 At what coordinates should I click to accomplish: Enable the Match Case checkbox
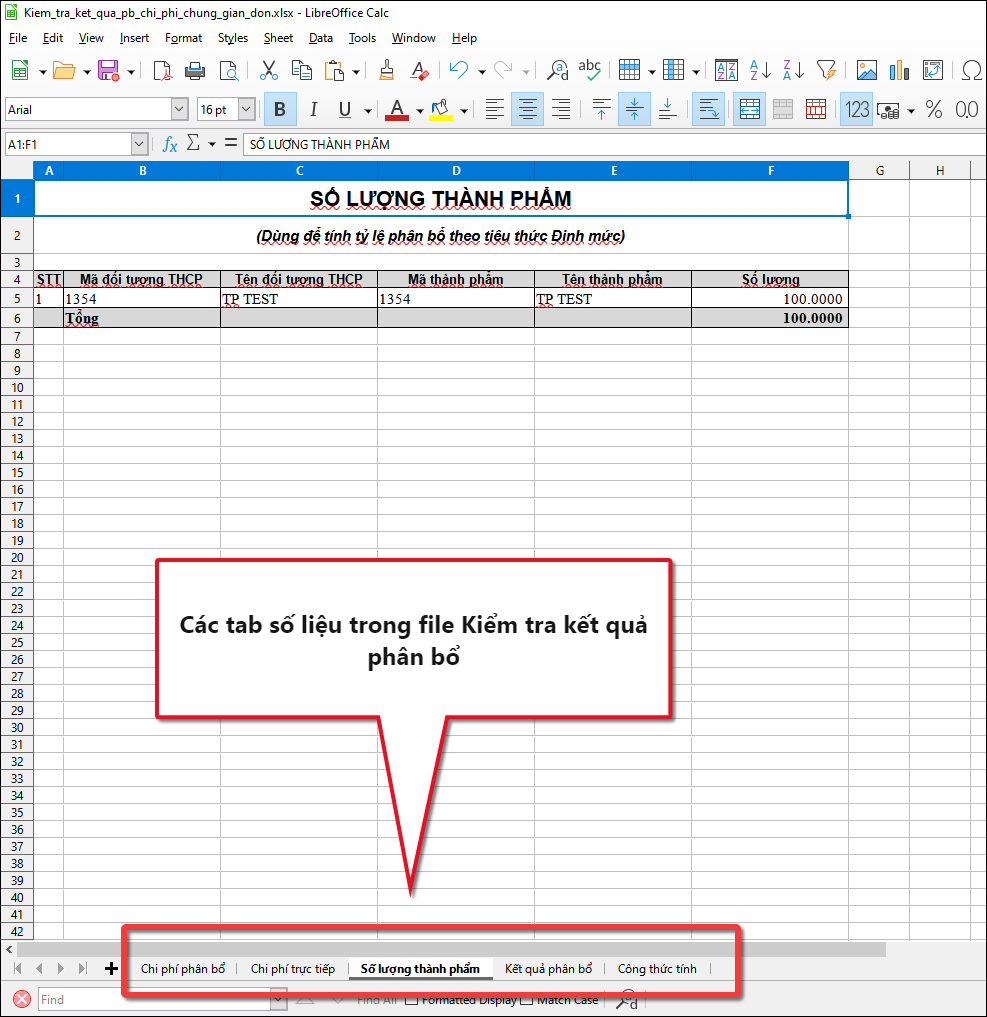point(527,999)
